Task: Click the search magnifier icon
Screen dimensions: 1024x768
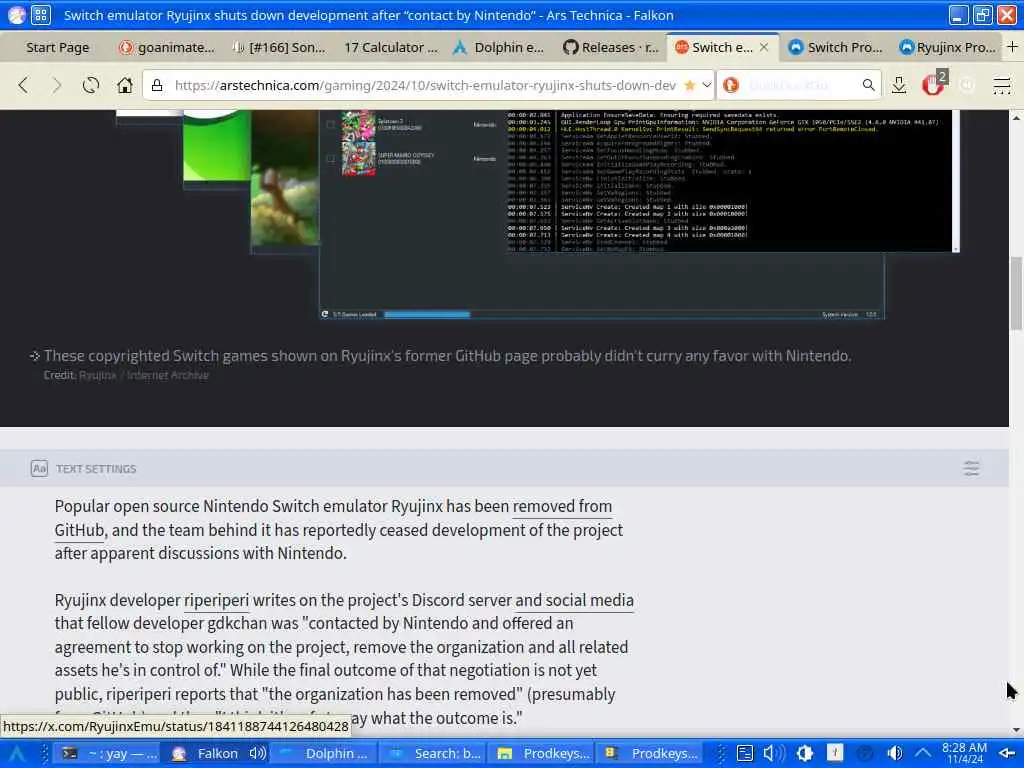Action: pyautogui.click(x=868, y=85)
